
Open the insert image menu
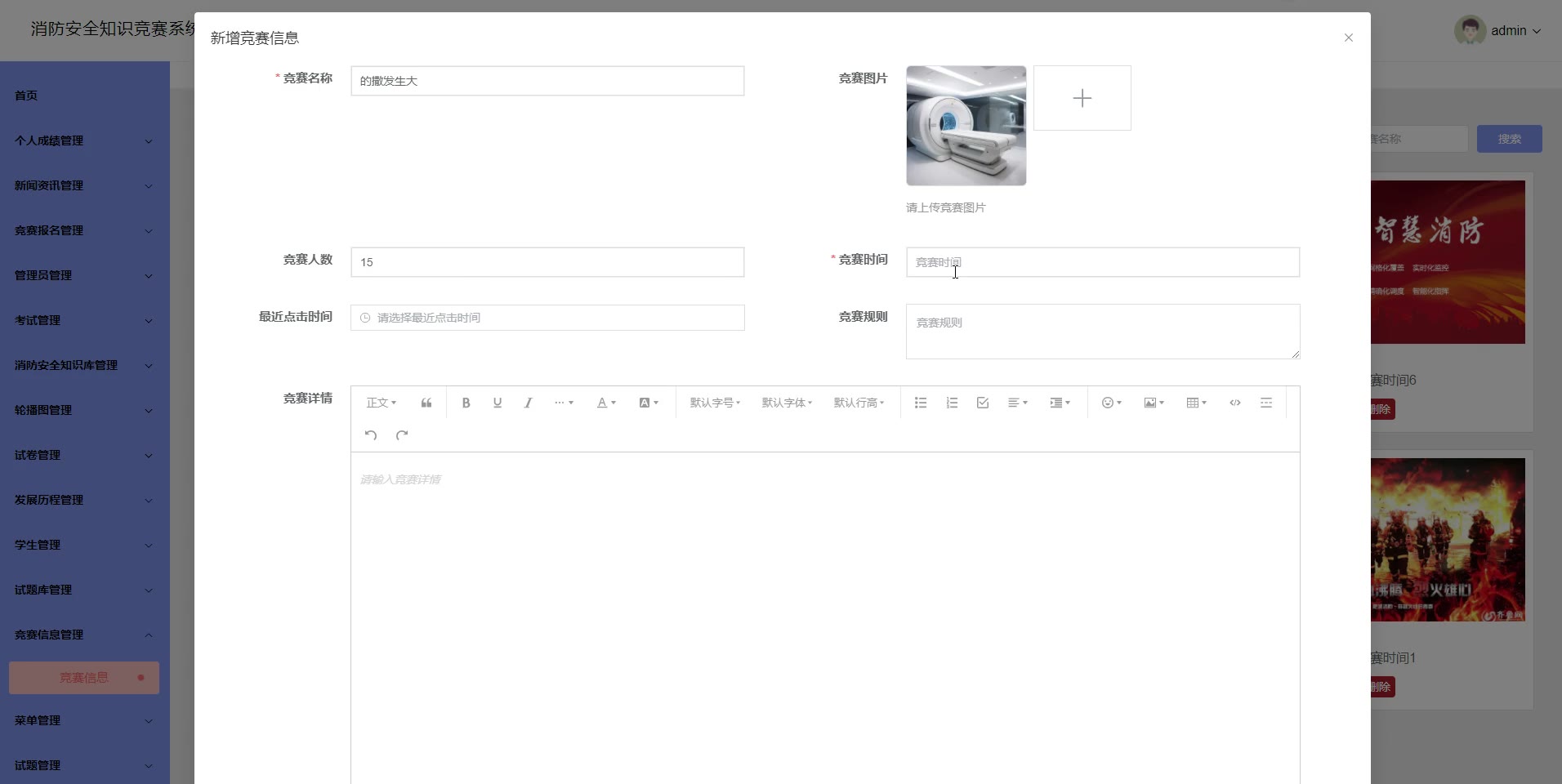tap(1154, 403)
